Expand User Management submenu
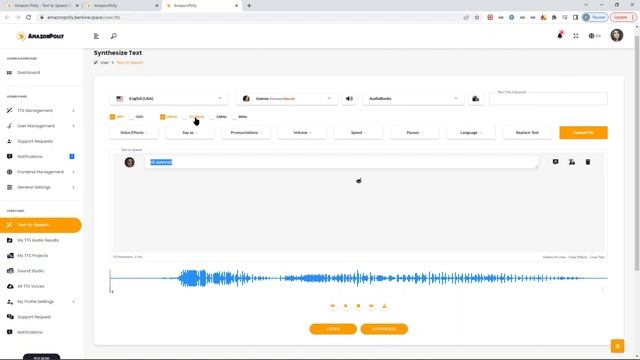The width and height of the screenshot is (640, 360). (x=41, y=126)
